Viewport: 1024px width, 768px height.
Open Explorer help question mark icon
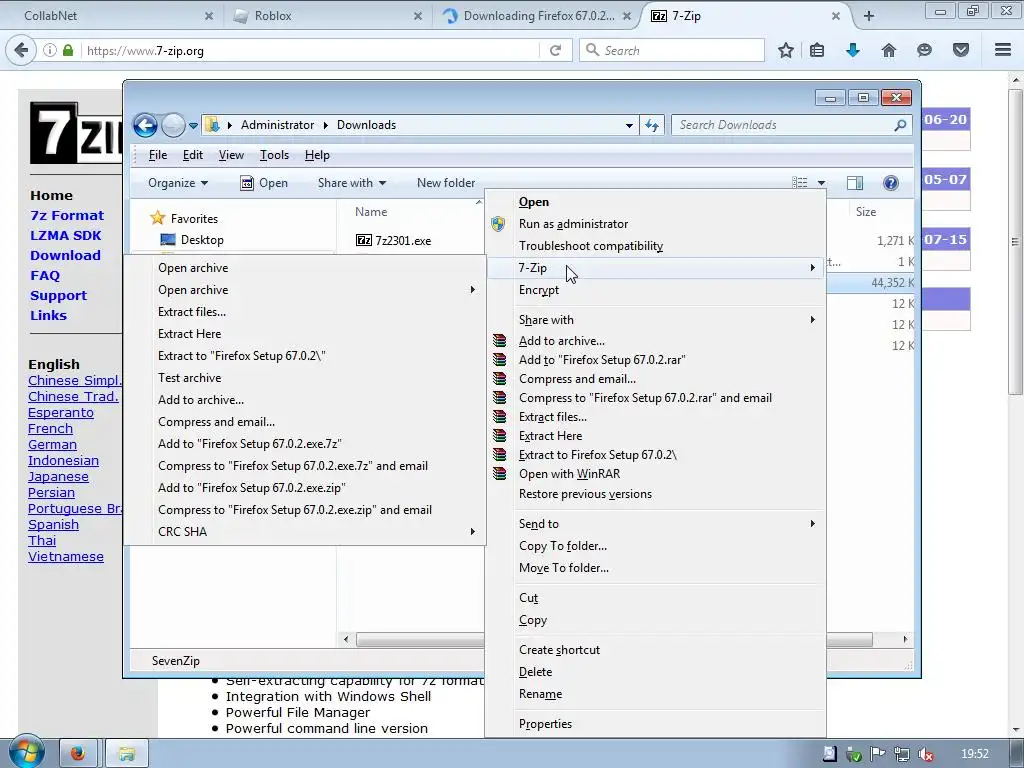coord(890,183)
